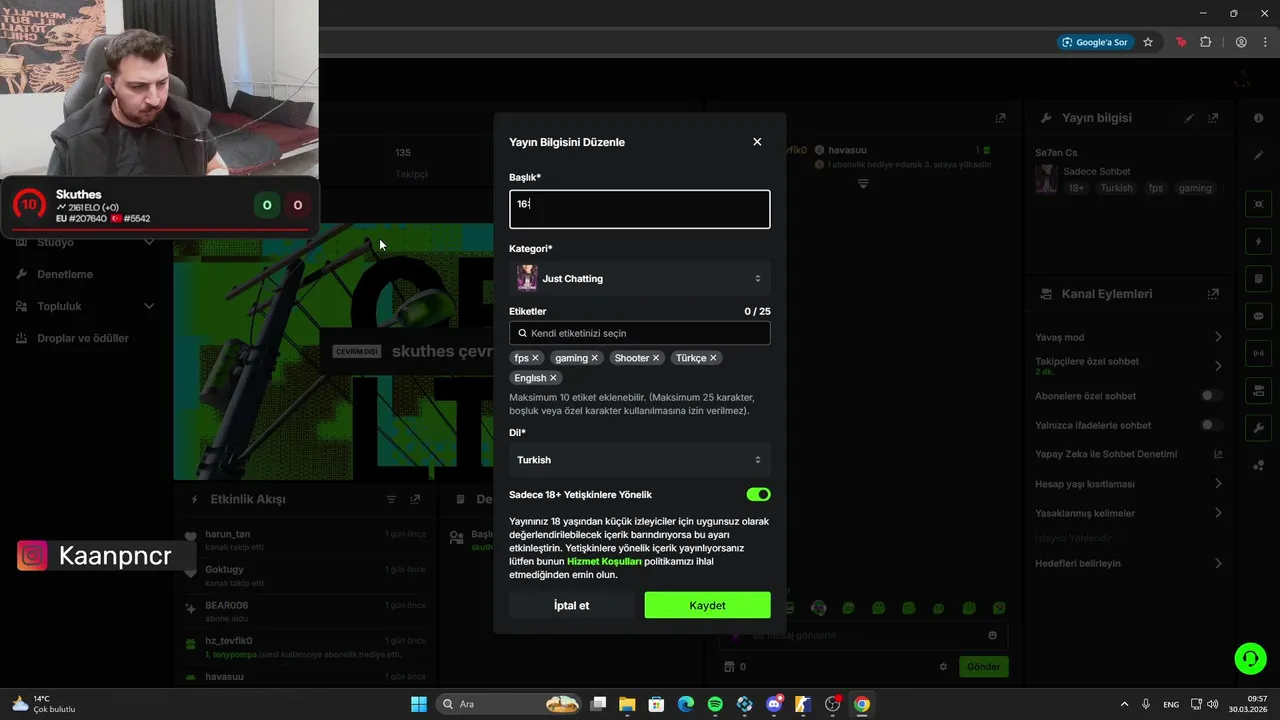Select Denetleme in the left sidebar
This screenshot has height=720, width=1280.
tap(65, 274)
